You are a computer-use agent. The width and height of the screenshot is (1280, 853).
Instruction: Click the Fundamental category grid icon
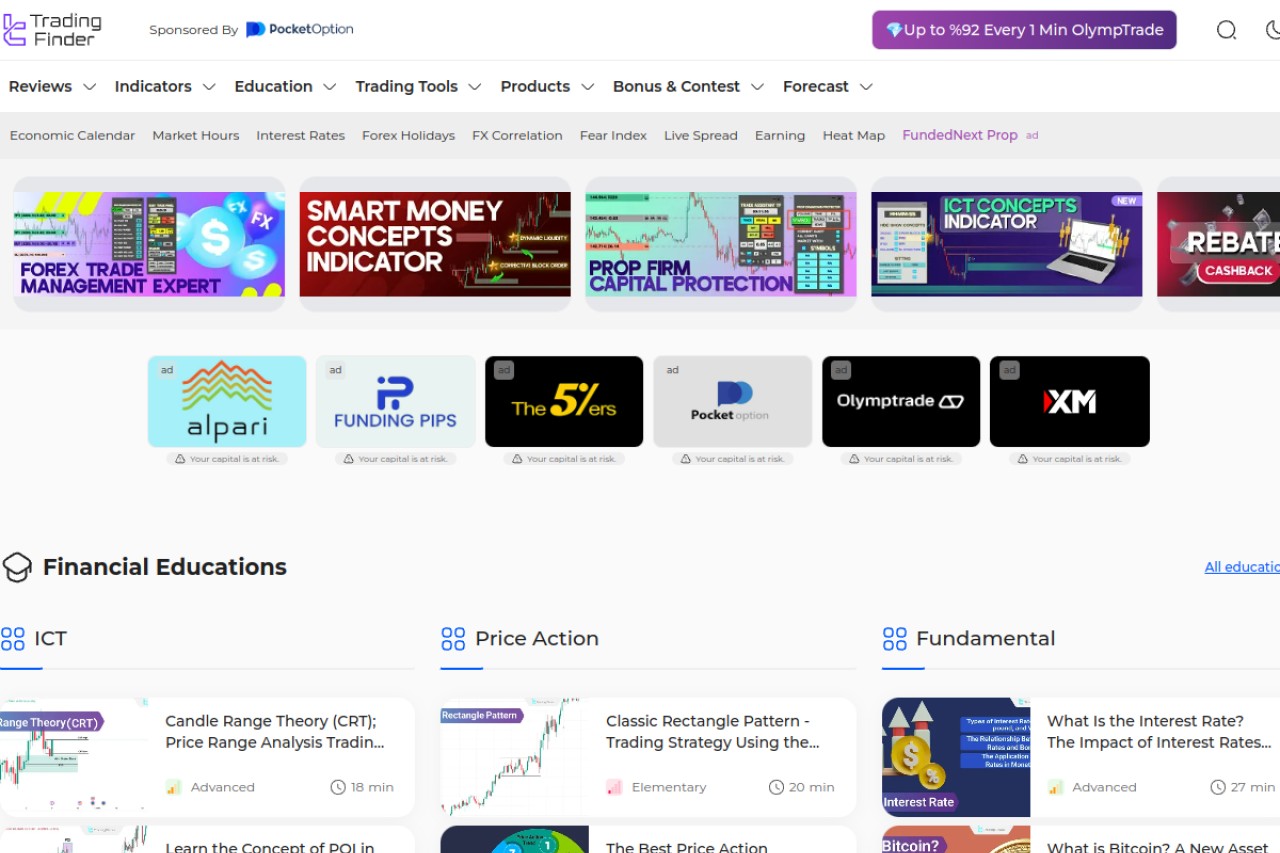[895, 638]
